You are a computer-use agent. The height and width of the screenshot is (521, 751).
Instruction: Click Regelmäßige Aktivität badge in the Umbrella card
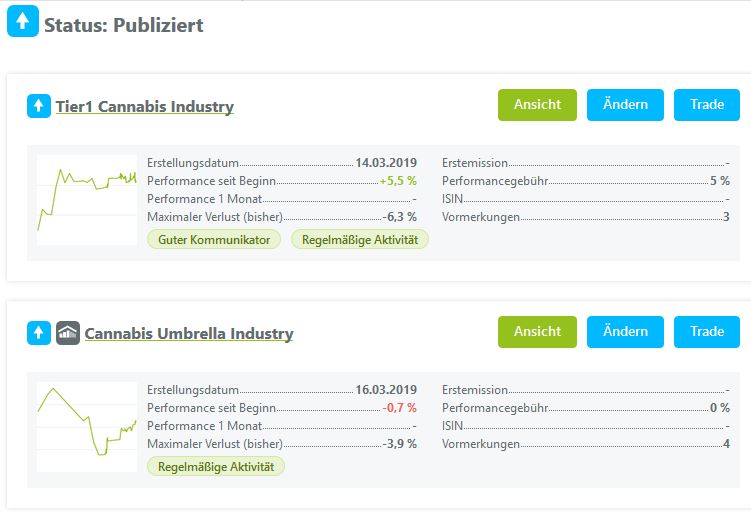tap(216, 466)
